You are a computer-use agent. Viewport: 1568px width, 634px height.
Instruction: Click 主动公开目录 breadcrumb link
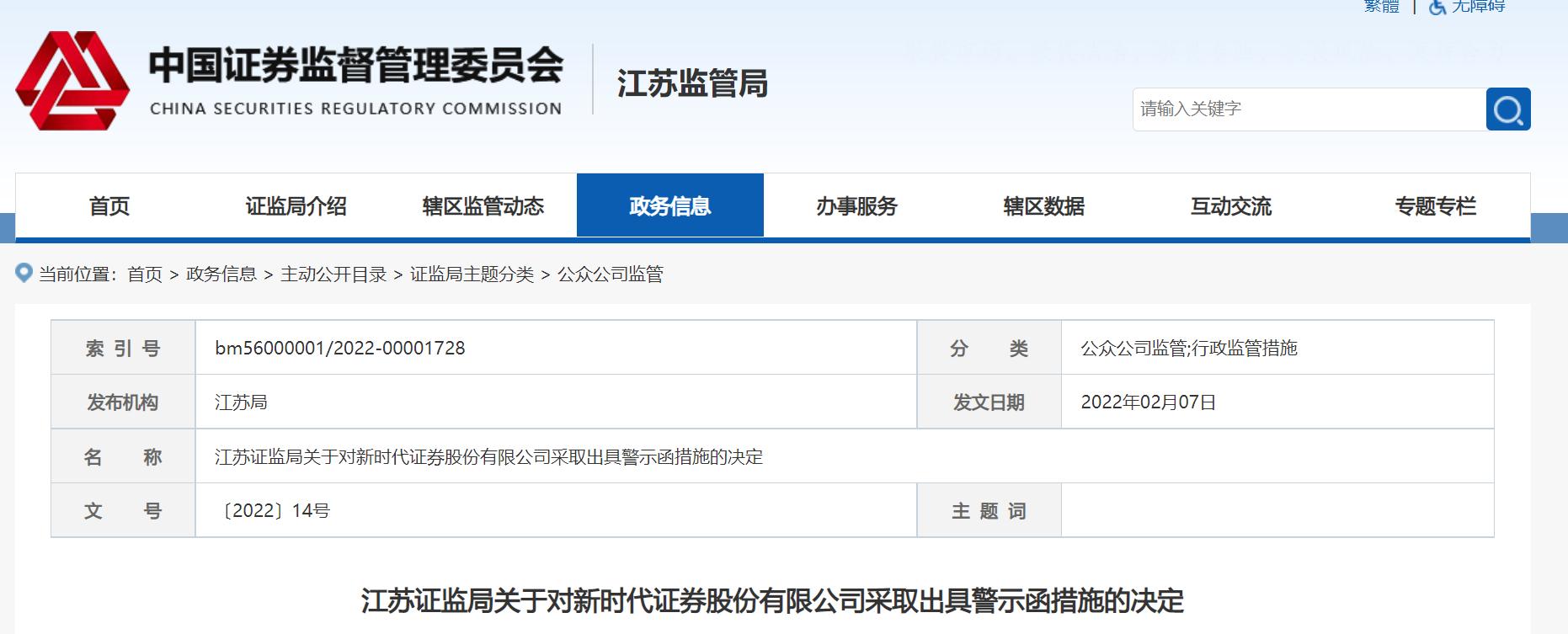[333, 274]
